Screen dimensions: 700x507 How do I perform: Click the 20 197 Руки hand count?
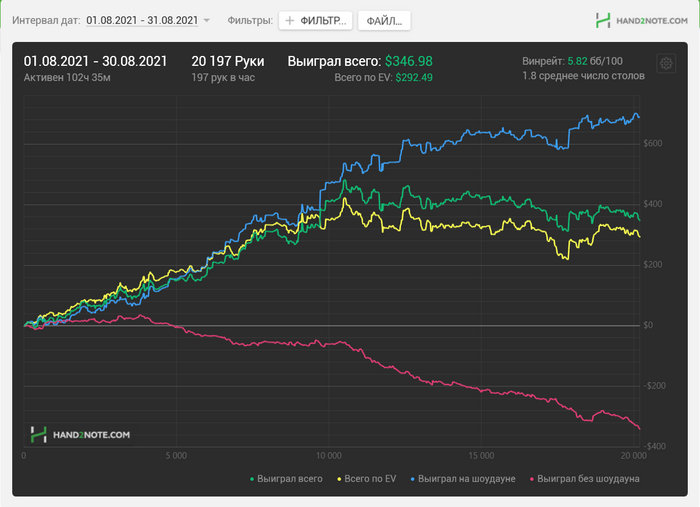(228, 61)
